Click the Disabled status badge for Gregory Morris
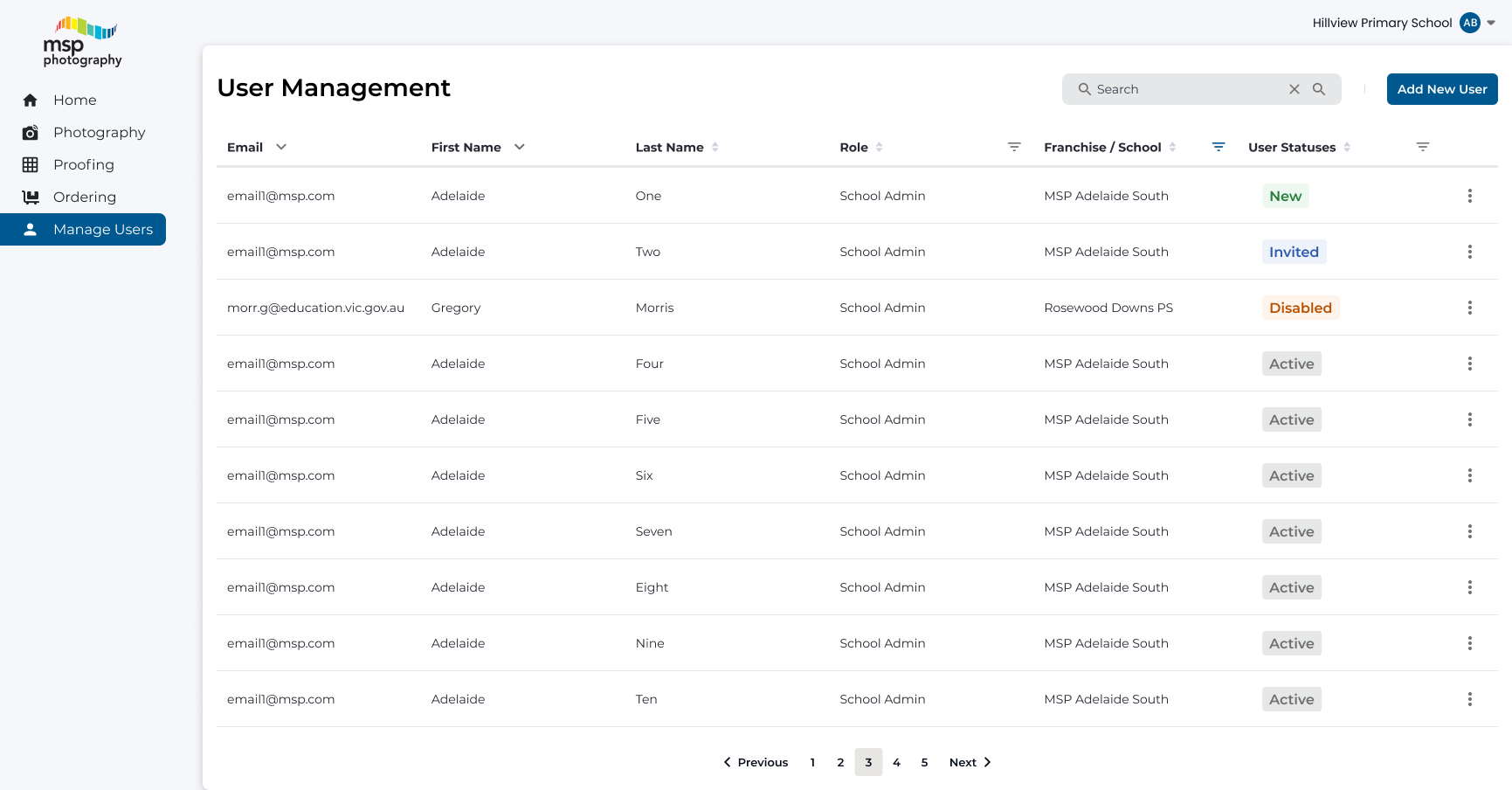This screenshot has width=1512, height=790. pyautogui.click(x=1301, y=308)
